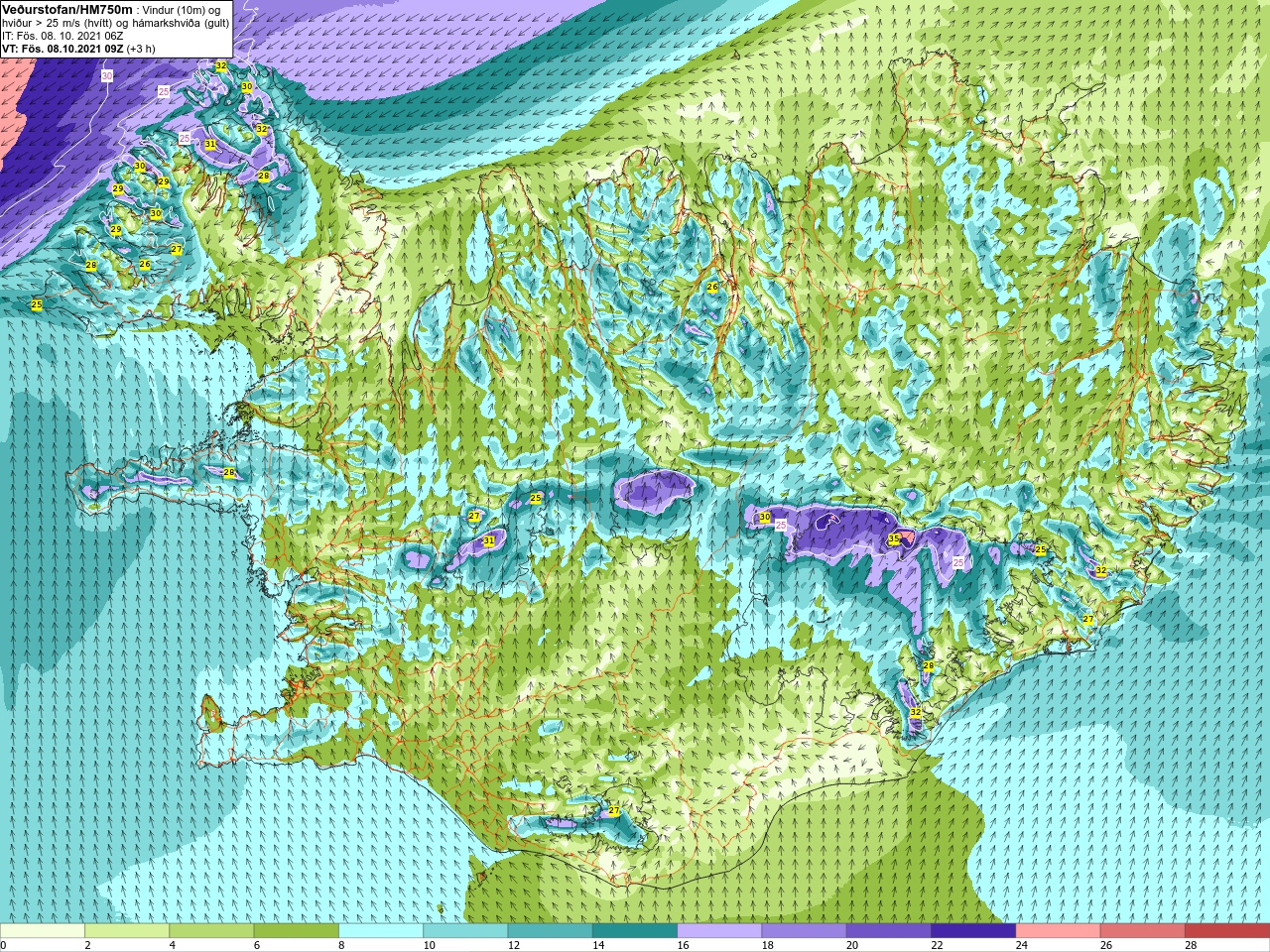This screenshot has height=952, width=1270.
Task: Click the light lavender 16–18 m/s legend swatch
Action: click(x=719, y=931)
